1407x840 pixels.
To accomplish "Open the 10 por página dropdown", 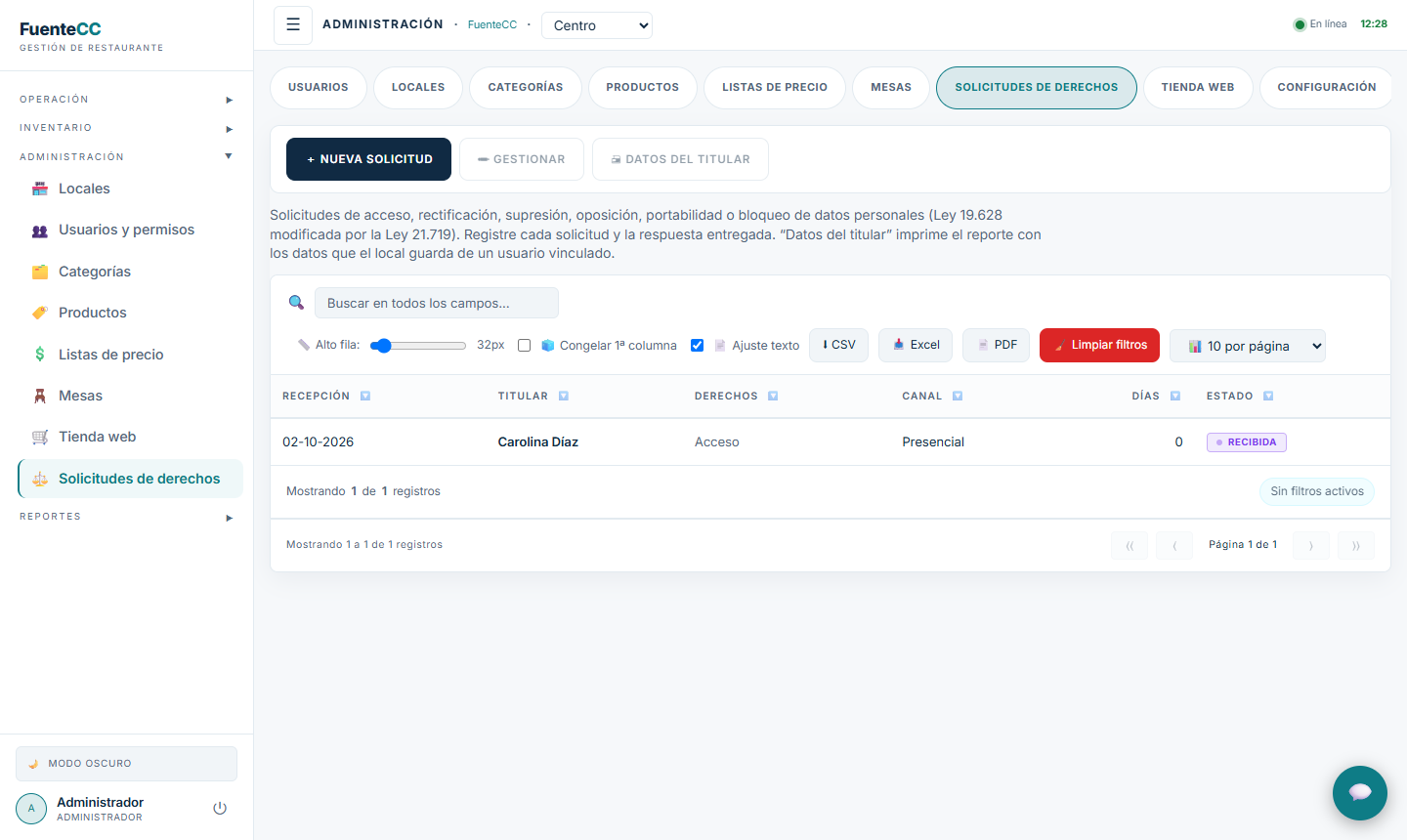I will pyautogui.click(x=1248, y=346).
